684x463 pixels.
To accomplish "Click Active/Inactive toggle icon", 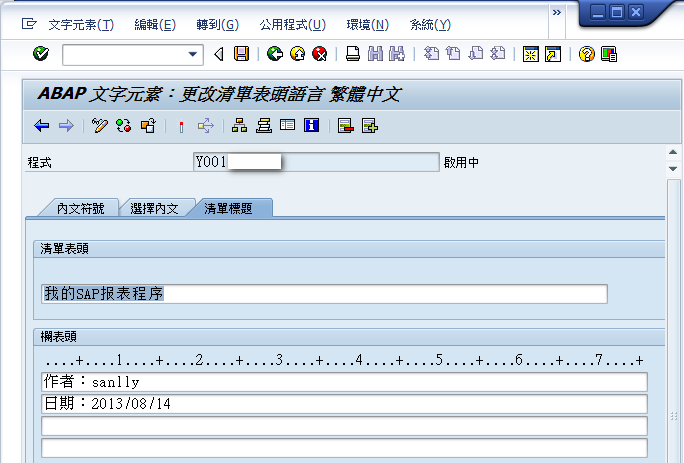I will 124,126.
